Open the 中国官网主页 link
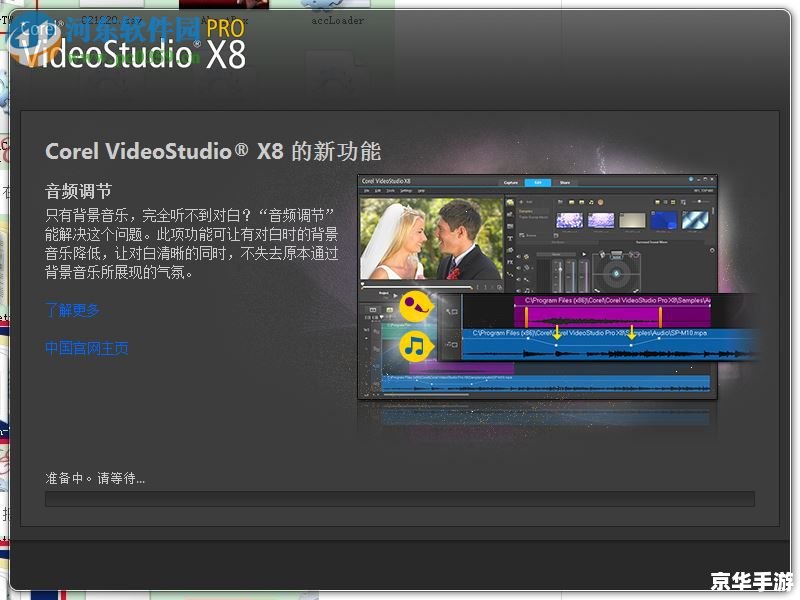 pyautogui.click(x=87, y=348)
